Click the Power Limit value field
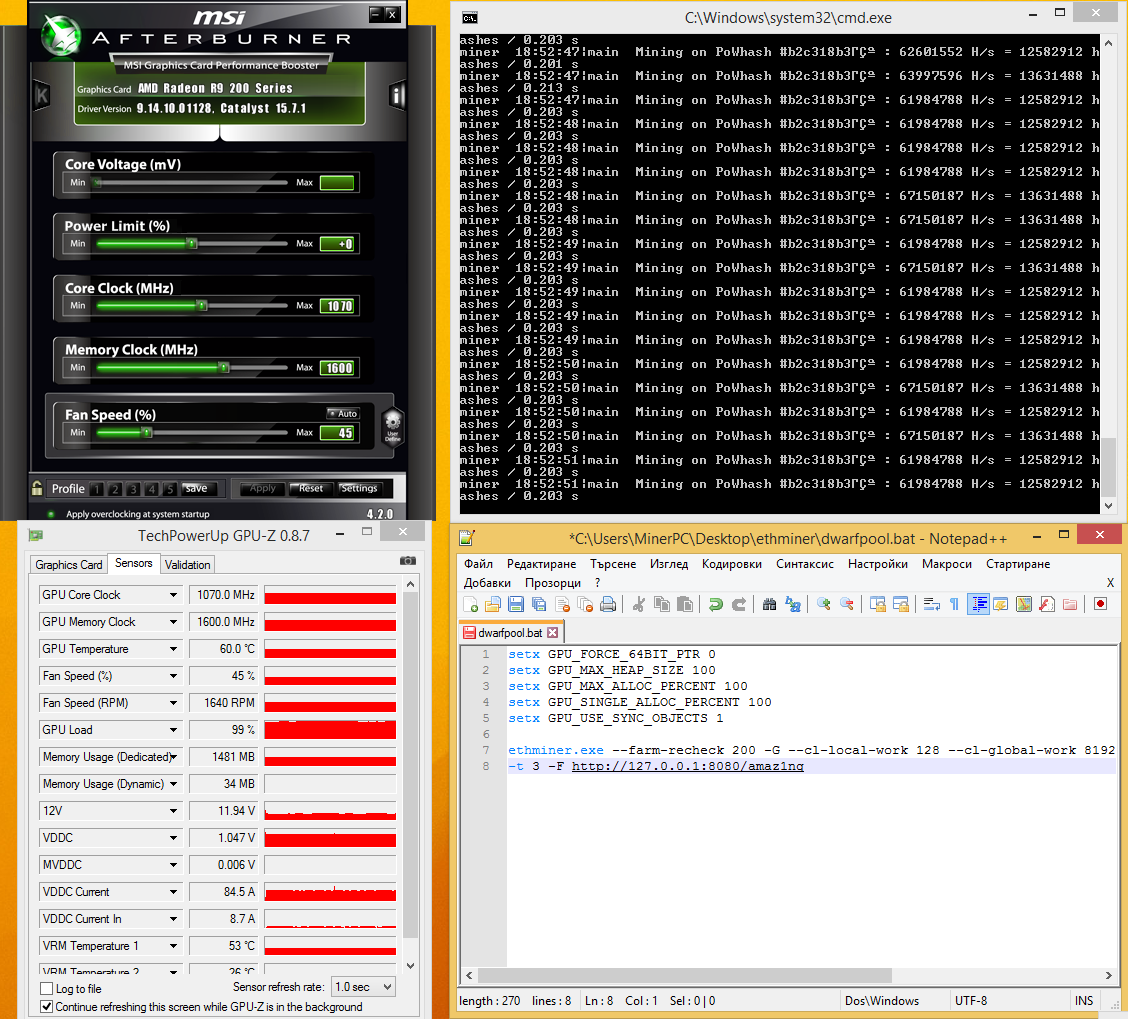This screenshot has height=1019, width=1128. point(337,244)
